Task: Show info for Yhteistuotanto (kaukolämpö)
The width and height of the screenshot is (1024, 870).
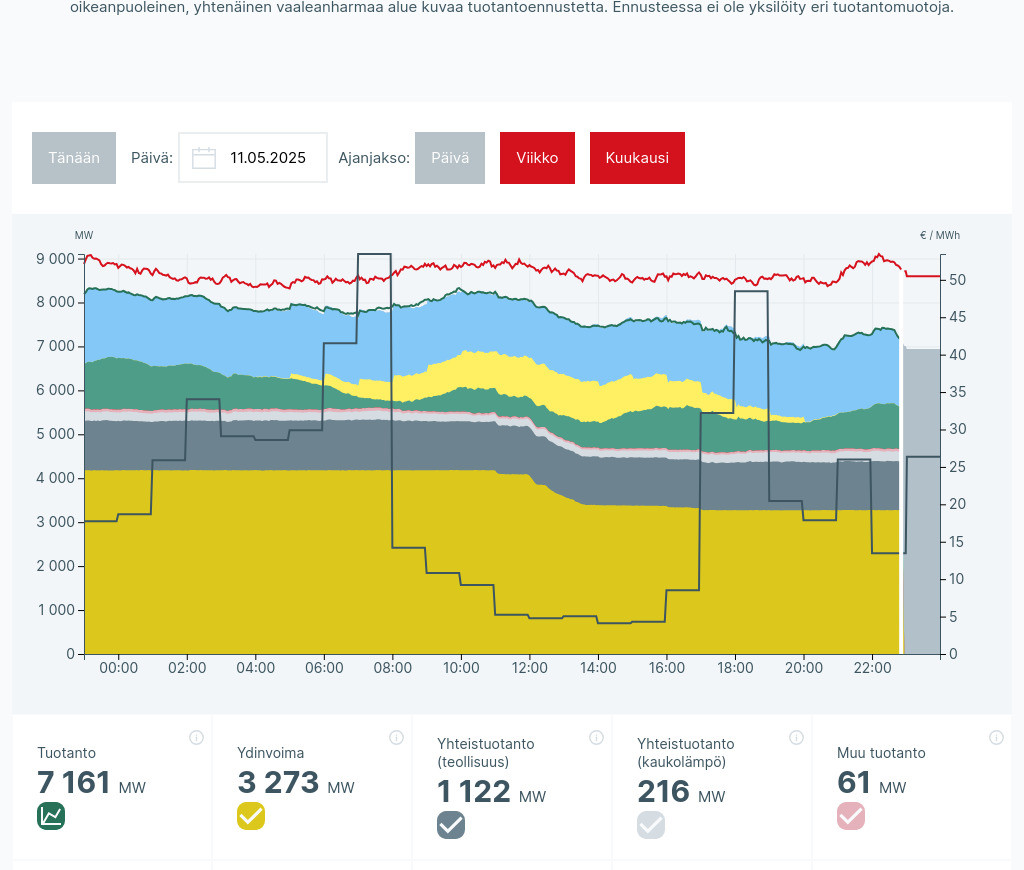Action: pyautogui.click(x=796, y=738)
